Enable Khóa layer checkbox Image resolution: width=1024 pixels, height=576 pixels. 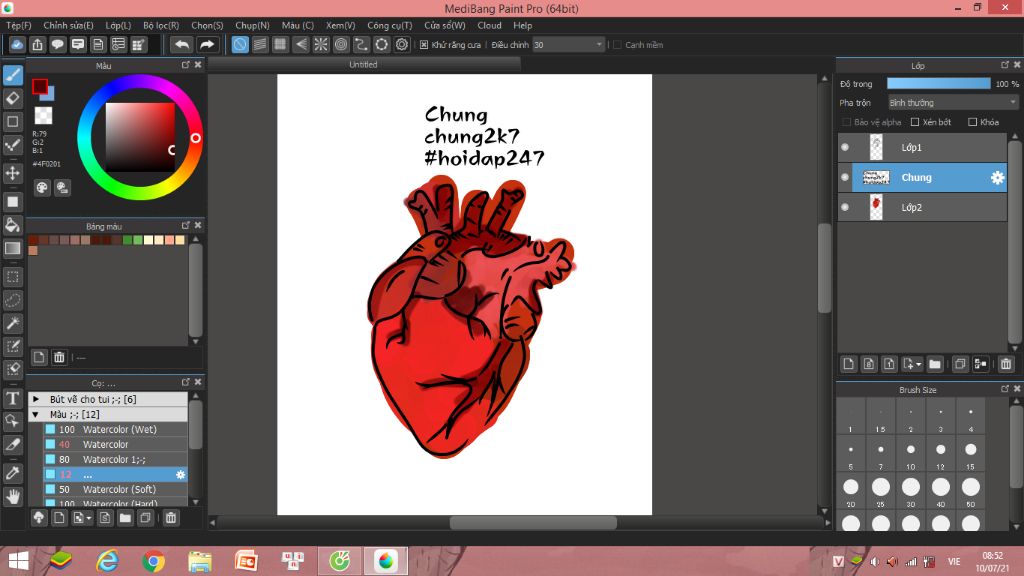point(972,122)
